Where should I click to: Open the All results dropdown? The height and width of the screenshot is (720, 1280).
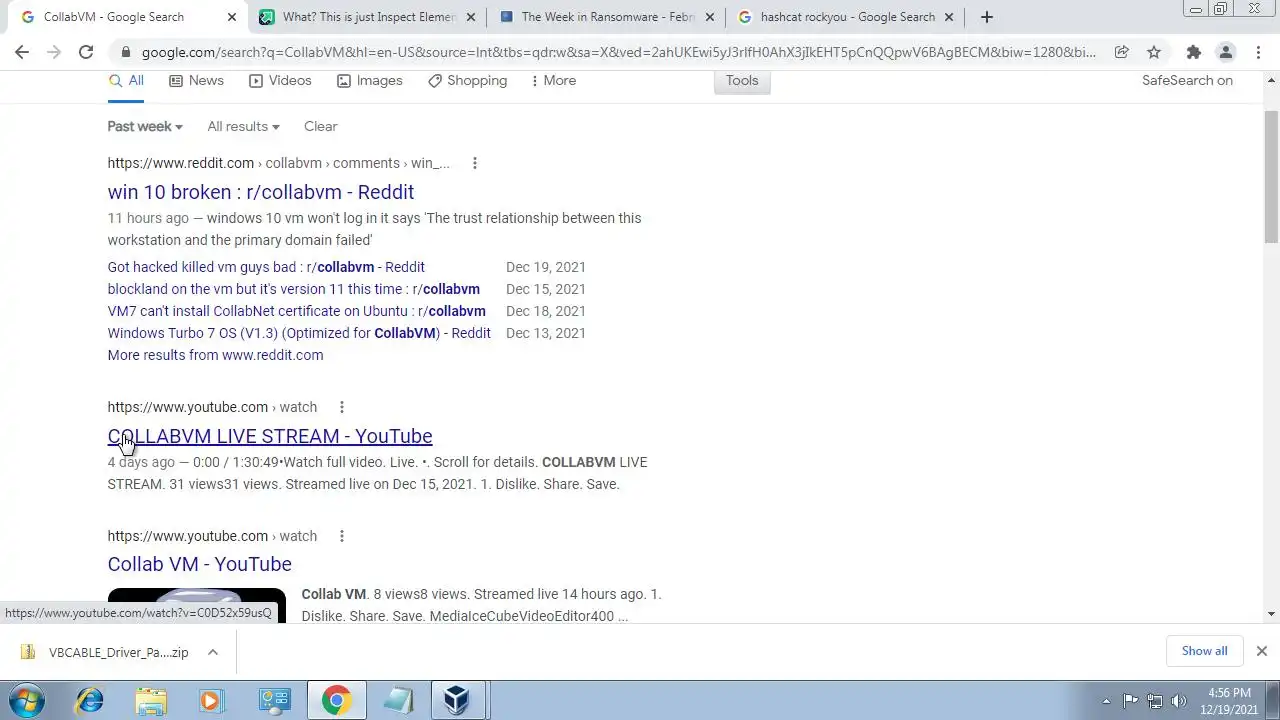click(243, 126)
